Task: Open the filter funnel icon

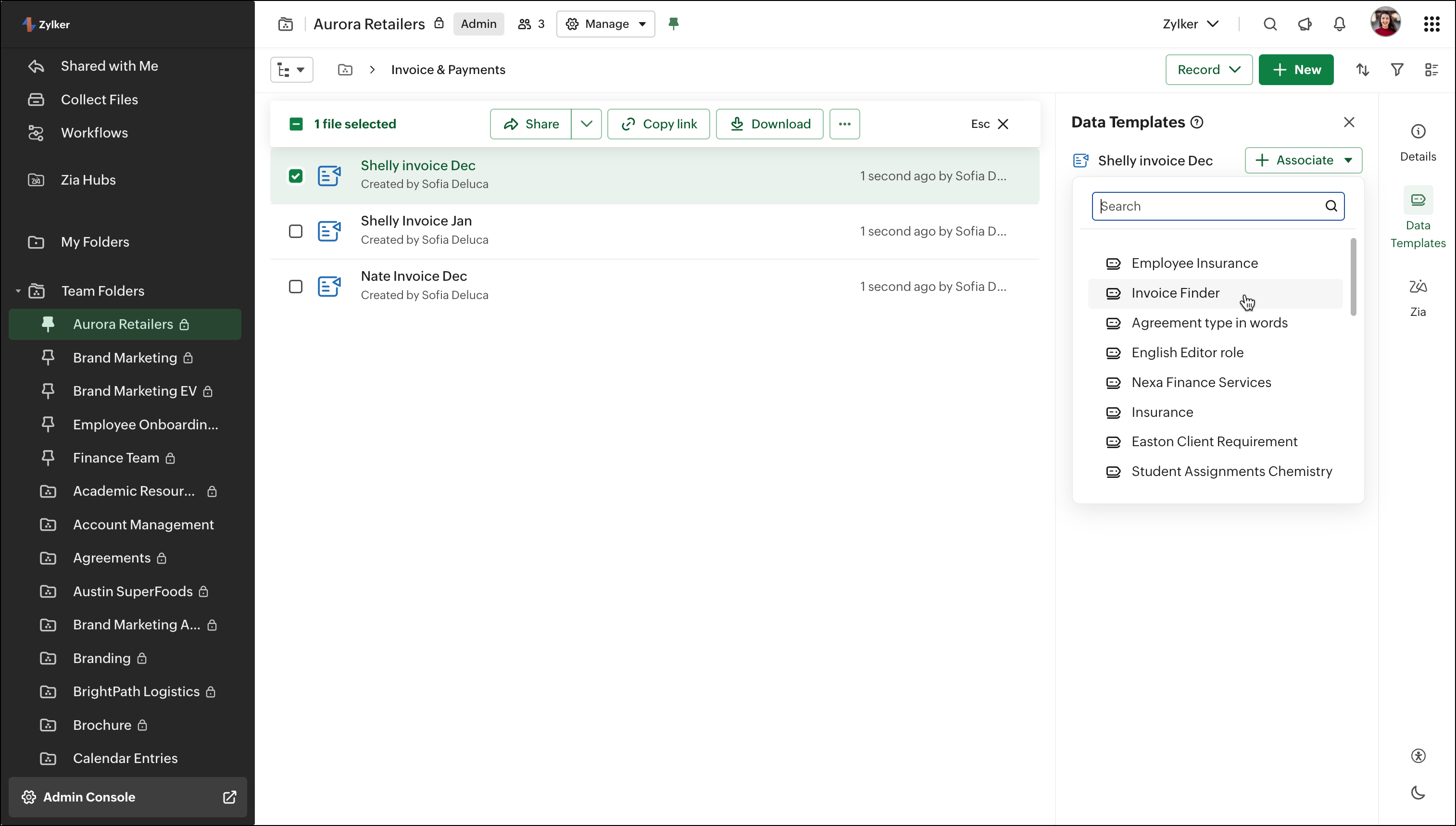Action: click(x=1397, y=70)
